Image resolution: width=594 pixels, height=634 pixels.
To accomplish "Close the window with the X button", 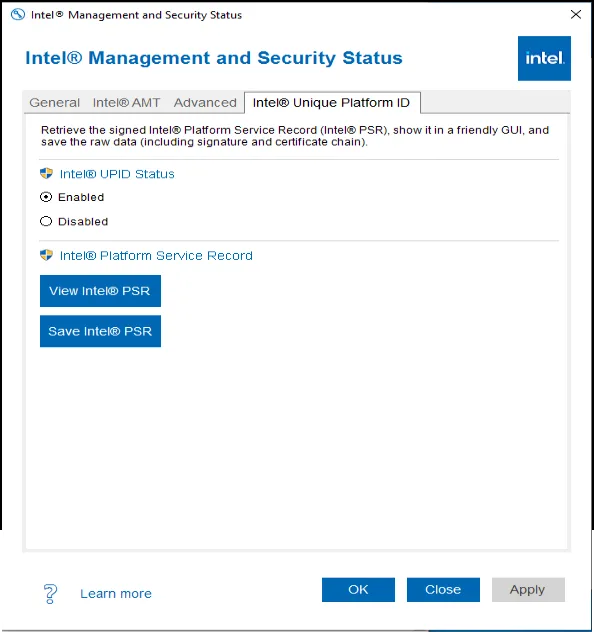I will coord(576,15).
